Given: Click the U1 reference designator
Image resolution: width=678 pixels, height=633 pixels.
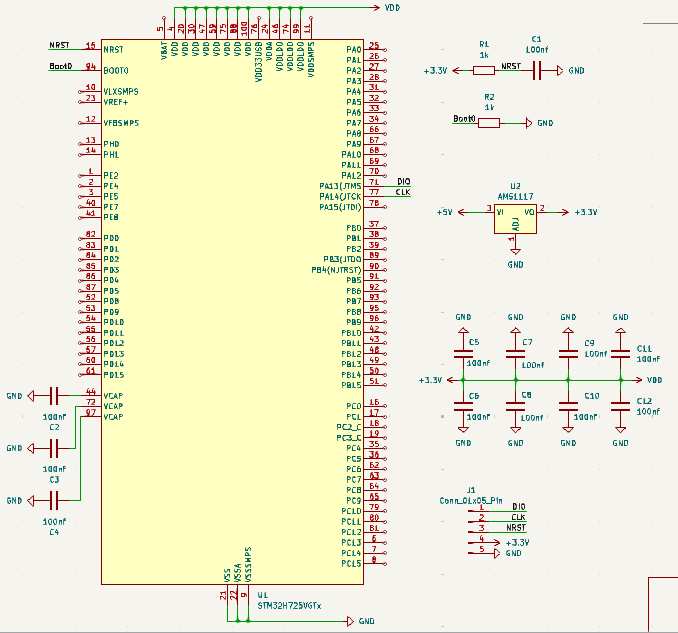Looking at the screenshot, I should pyautogui.click(x=262, y=595).
